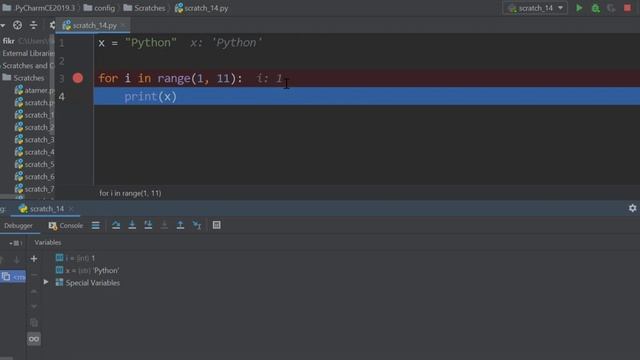640x360 pixels.
Task: Add new watch with plus icon
Action: click(x=34, y=259)
